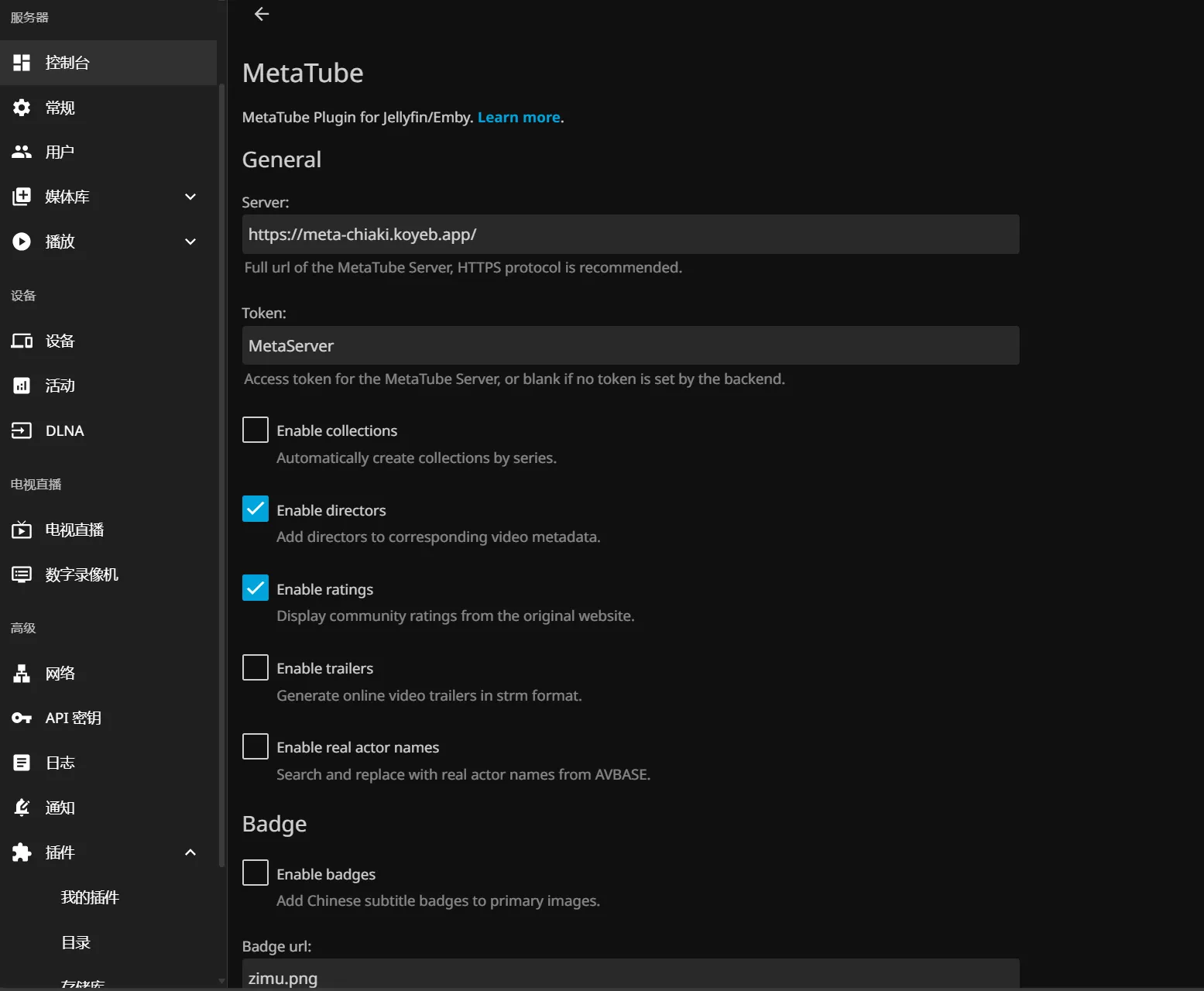Screen dimensions: 1204x991
Task: Click the Token input field
Action: pyautogui.click(x=630, y=345)
